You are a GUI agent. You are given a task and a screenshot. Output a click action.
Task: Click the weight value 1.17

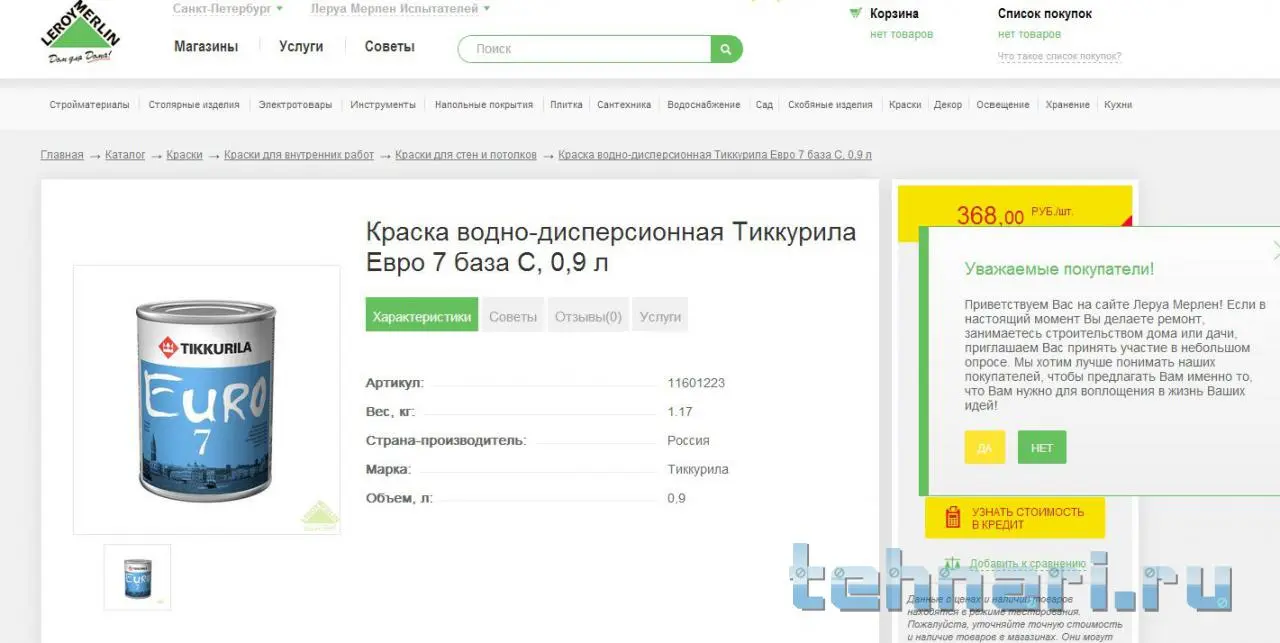click(680, 412)
